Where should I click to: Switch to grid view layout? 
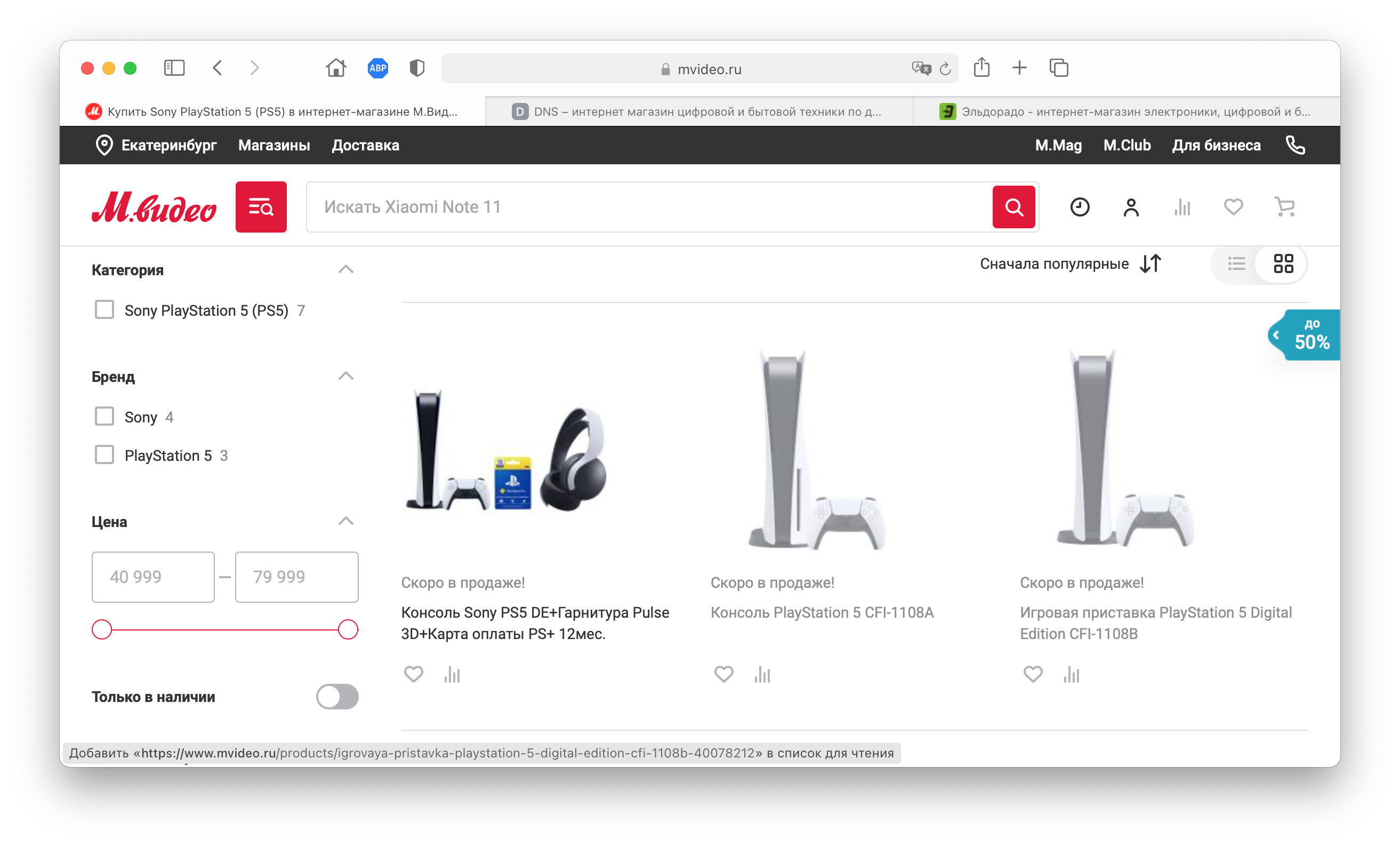pyautogui.click(x=1284, y=264)
